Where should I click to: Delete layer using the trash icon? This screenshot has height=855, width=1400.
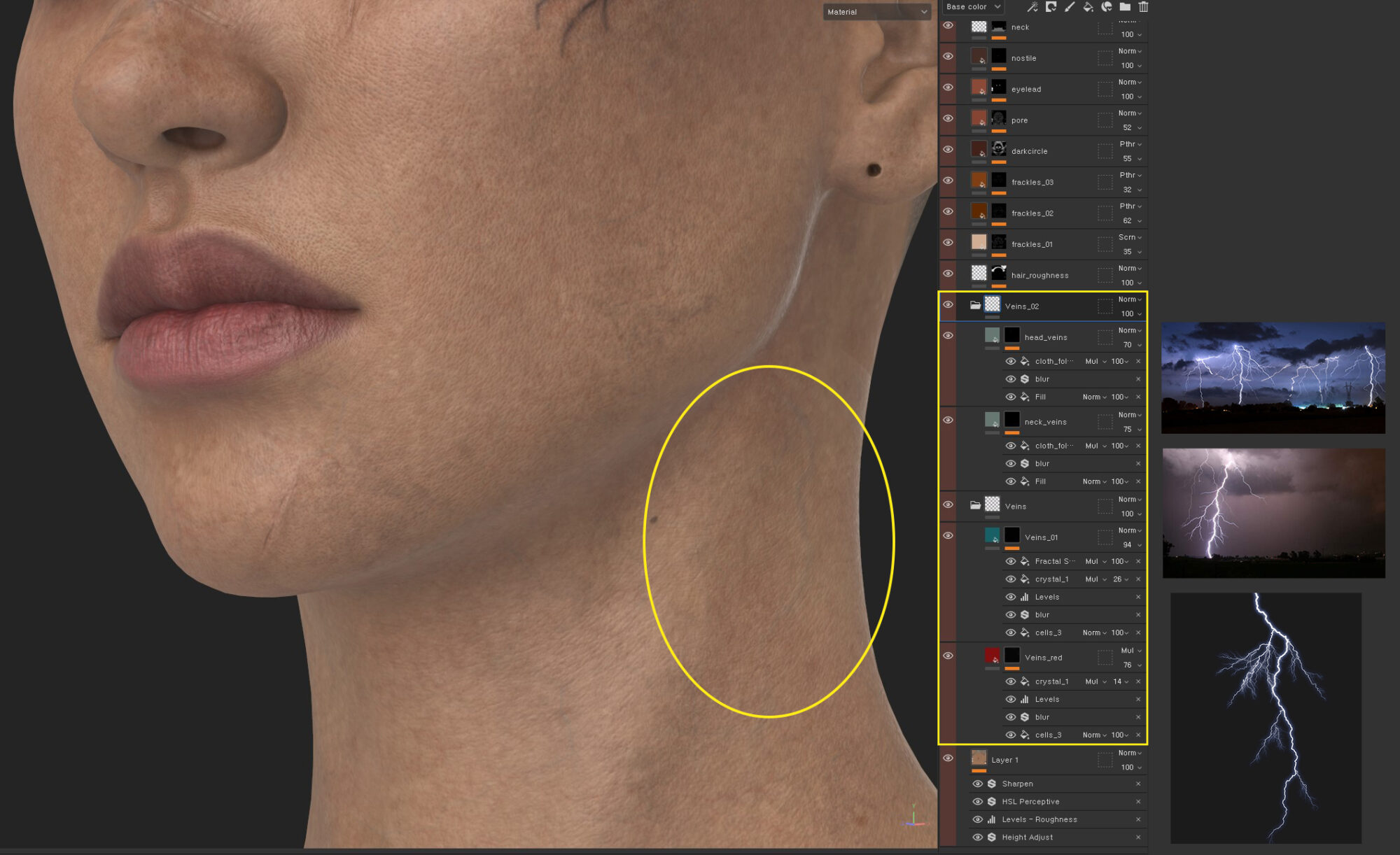coord(1143,7)
